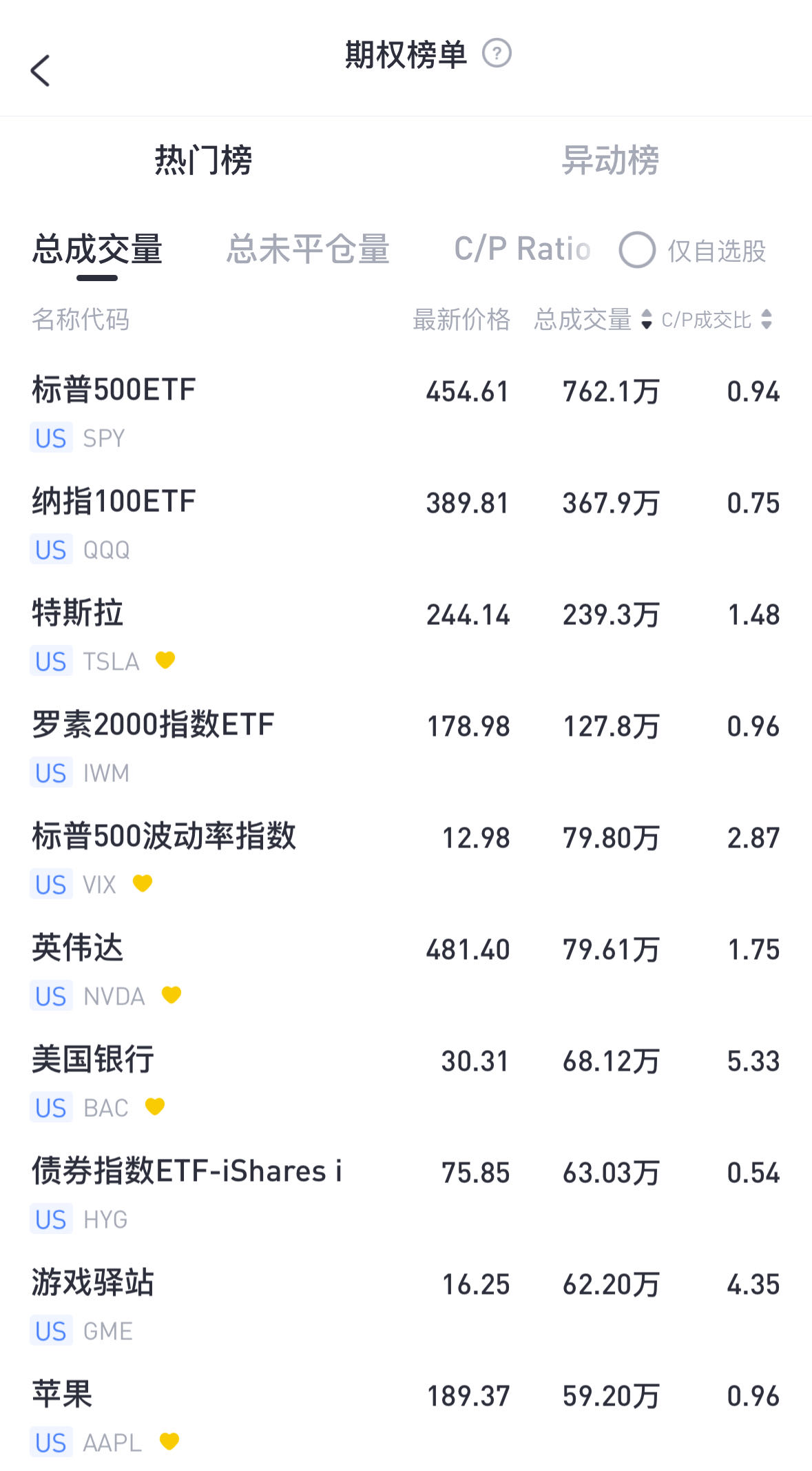
Task: Open the 纳指100ETF QQQ row
Action: [x=406, y=524]
